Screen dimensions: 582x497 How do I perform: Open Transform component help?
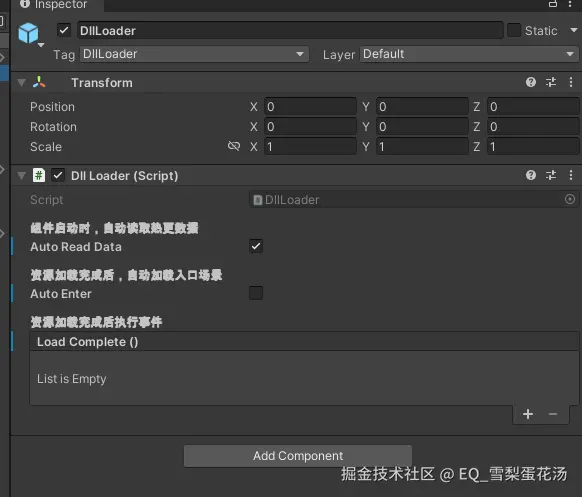531,82
